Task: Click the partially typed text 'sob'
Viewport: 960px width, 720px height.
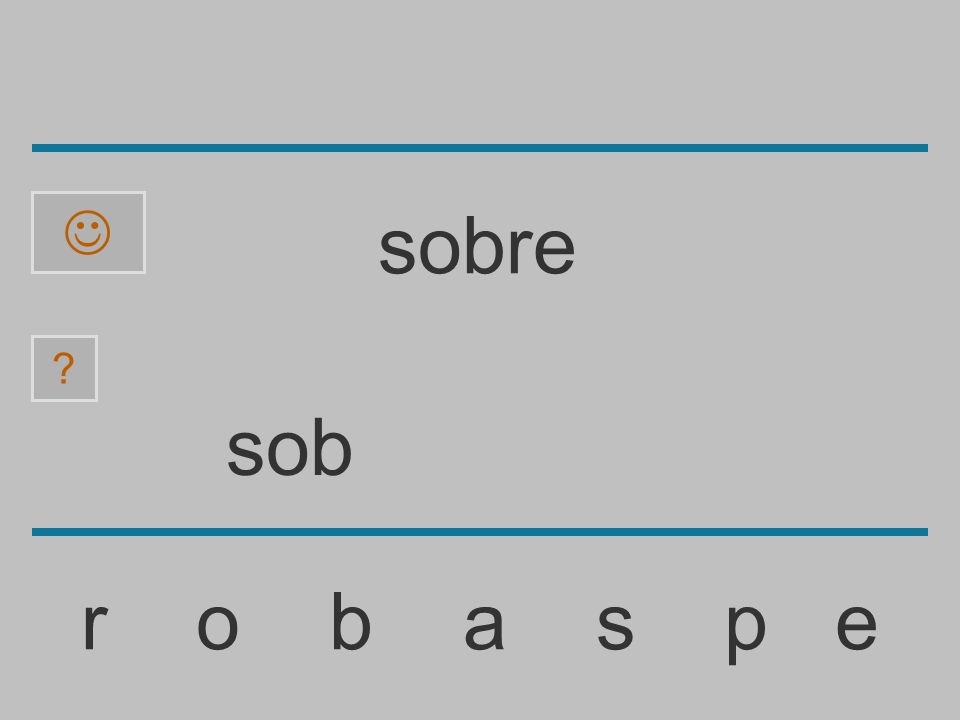Action: click(290, 447)
